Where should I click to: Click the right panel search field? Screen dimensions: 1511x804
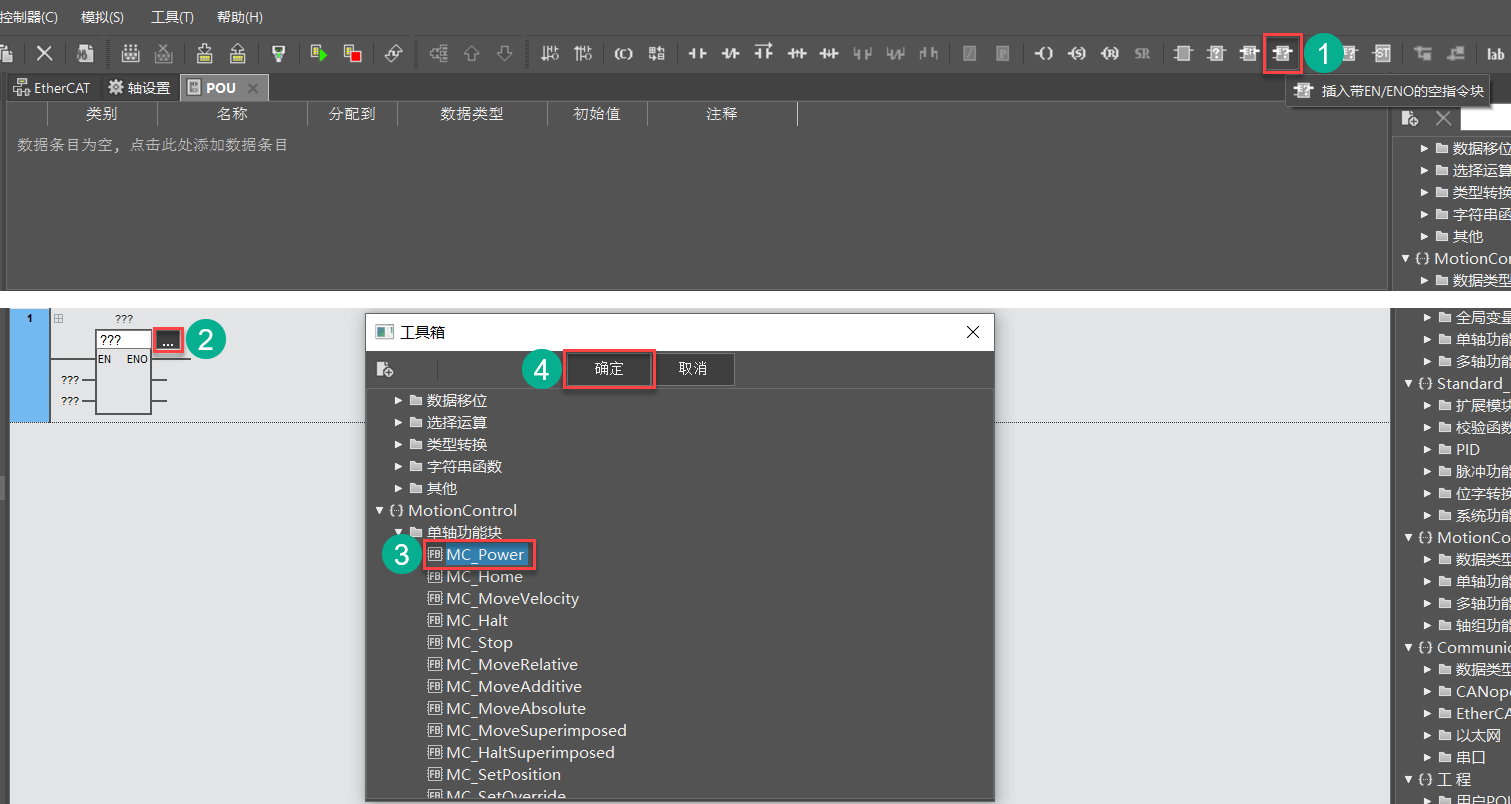[1485, 119]
